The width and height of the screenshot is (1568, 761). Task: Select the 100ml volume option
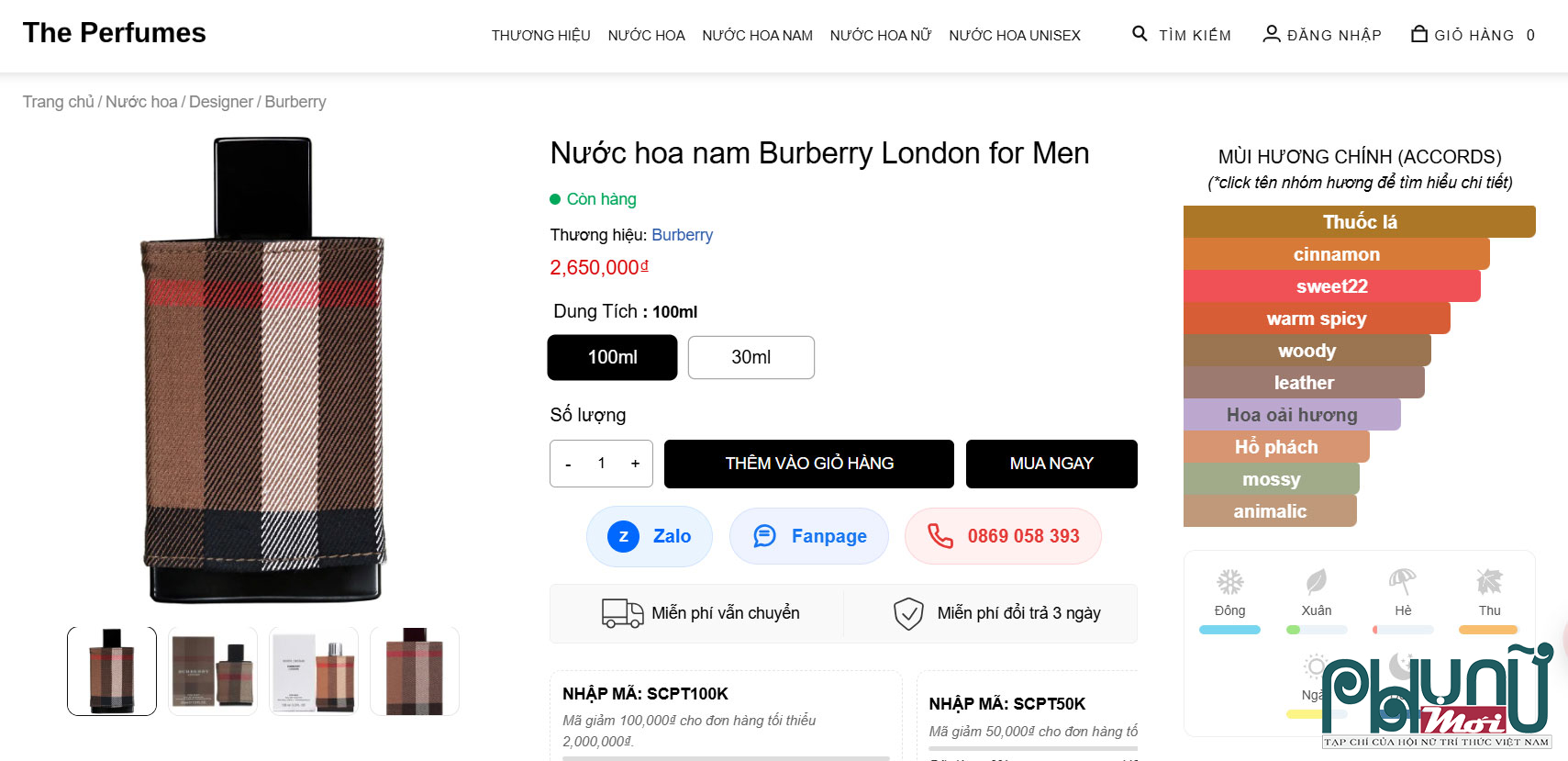tap(612, 357)
